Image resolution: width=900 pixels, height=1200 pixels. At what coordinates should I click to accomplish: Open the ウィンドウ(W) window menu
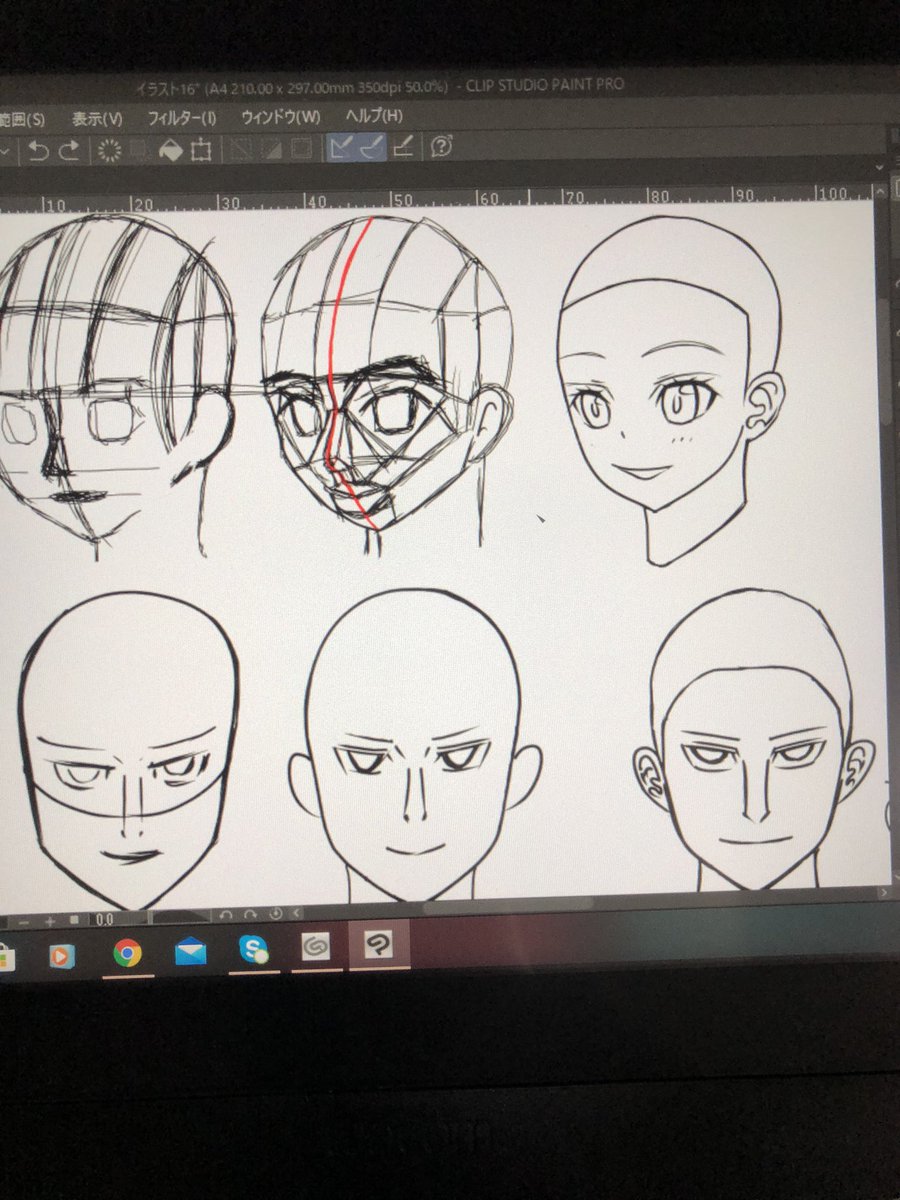click(x=281, y=116)
